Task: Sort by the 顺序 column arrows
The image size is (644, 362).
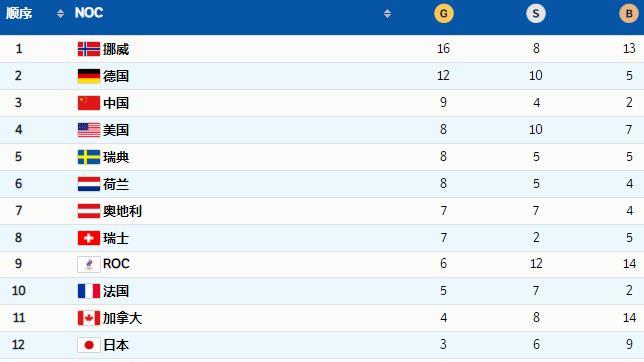Action: 60,14
